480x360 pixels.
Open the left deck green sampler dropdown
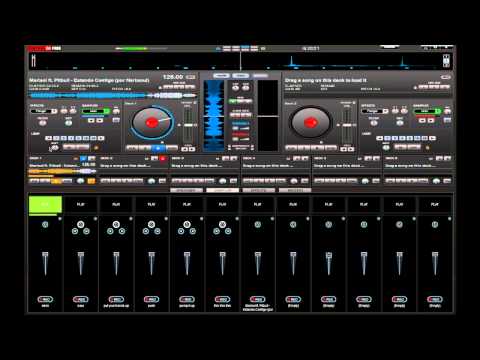tap(96, 111)
